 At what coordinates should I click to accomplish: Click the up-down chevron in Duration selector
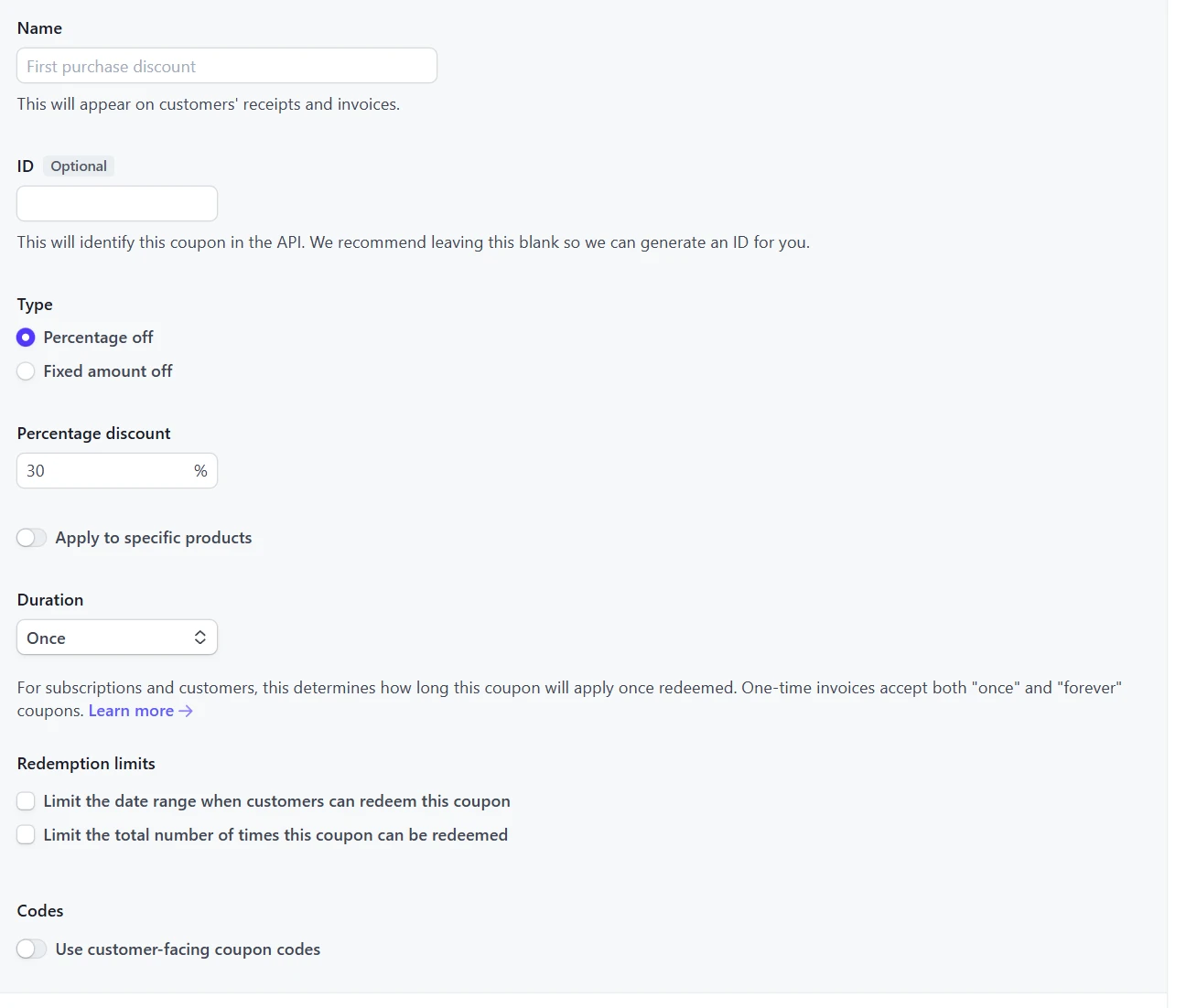pos(199,638)
